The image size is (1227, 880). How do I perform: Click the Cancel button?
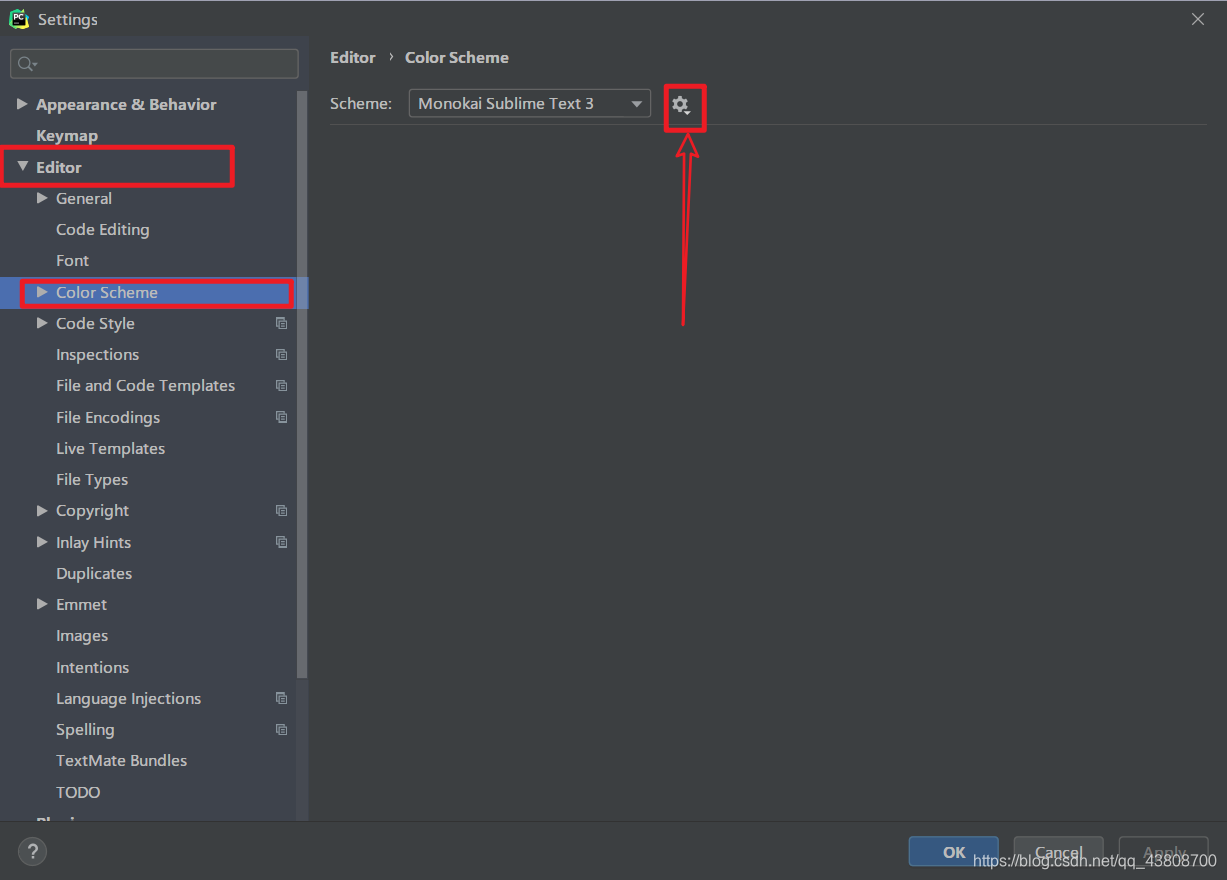tap(1058, 852)
